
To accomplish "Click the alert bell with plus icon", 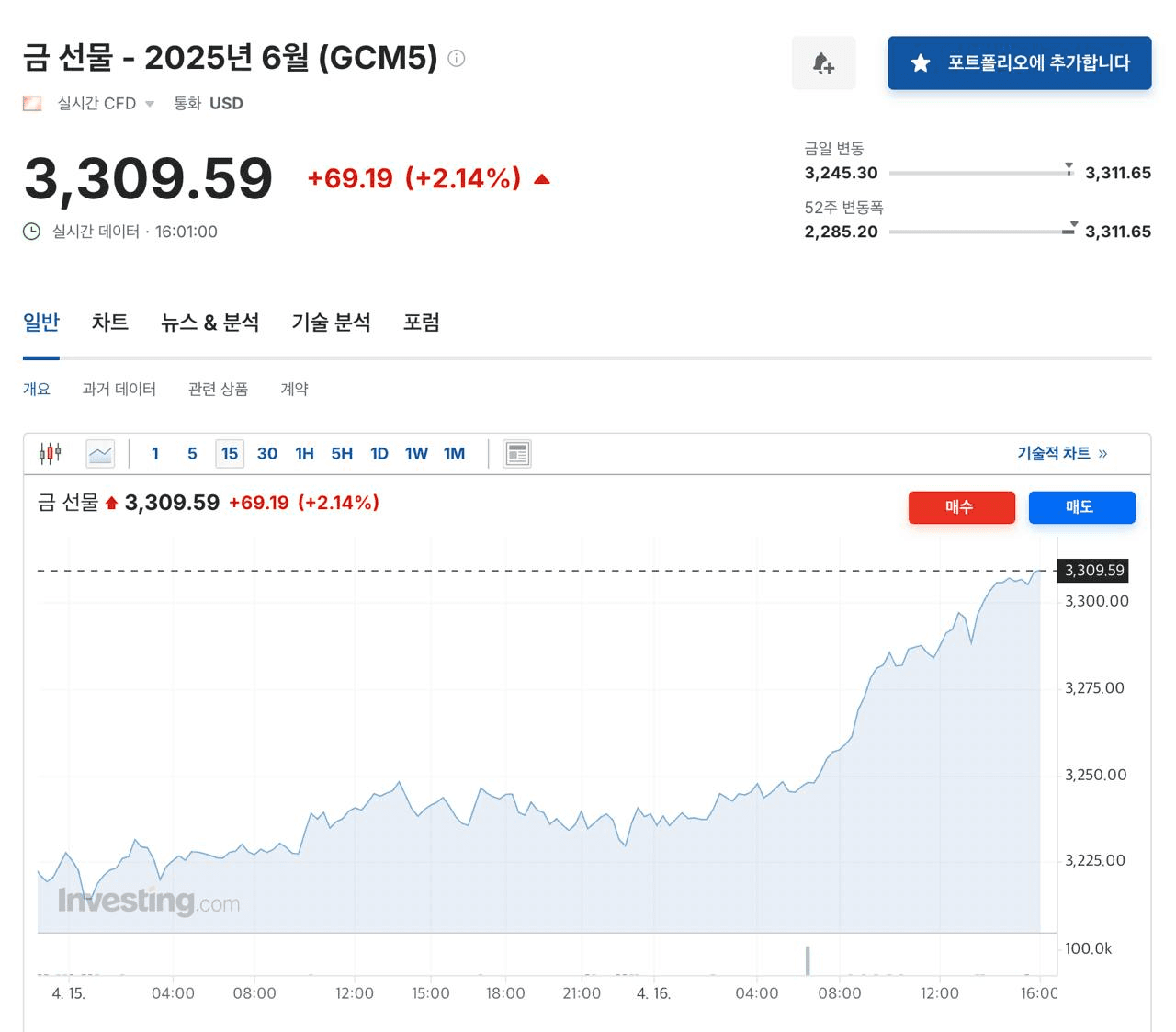I will (823, 63).
